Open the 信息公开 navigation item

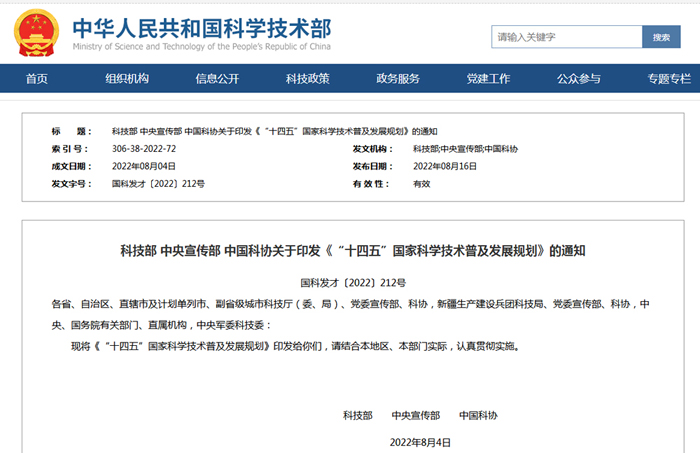point(217,79)
